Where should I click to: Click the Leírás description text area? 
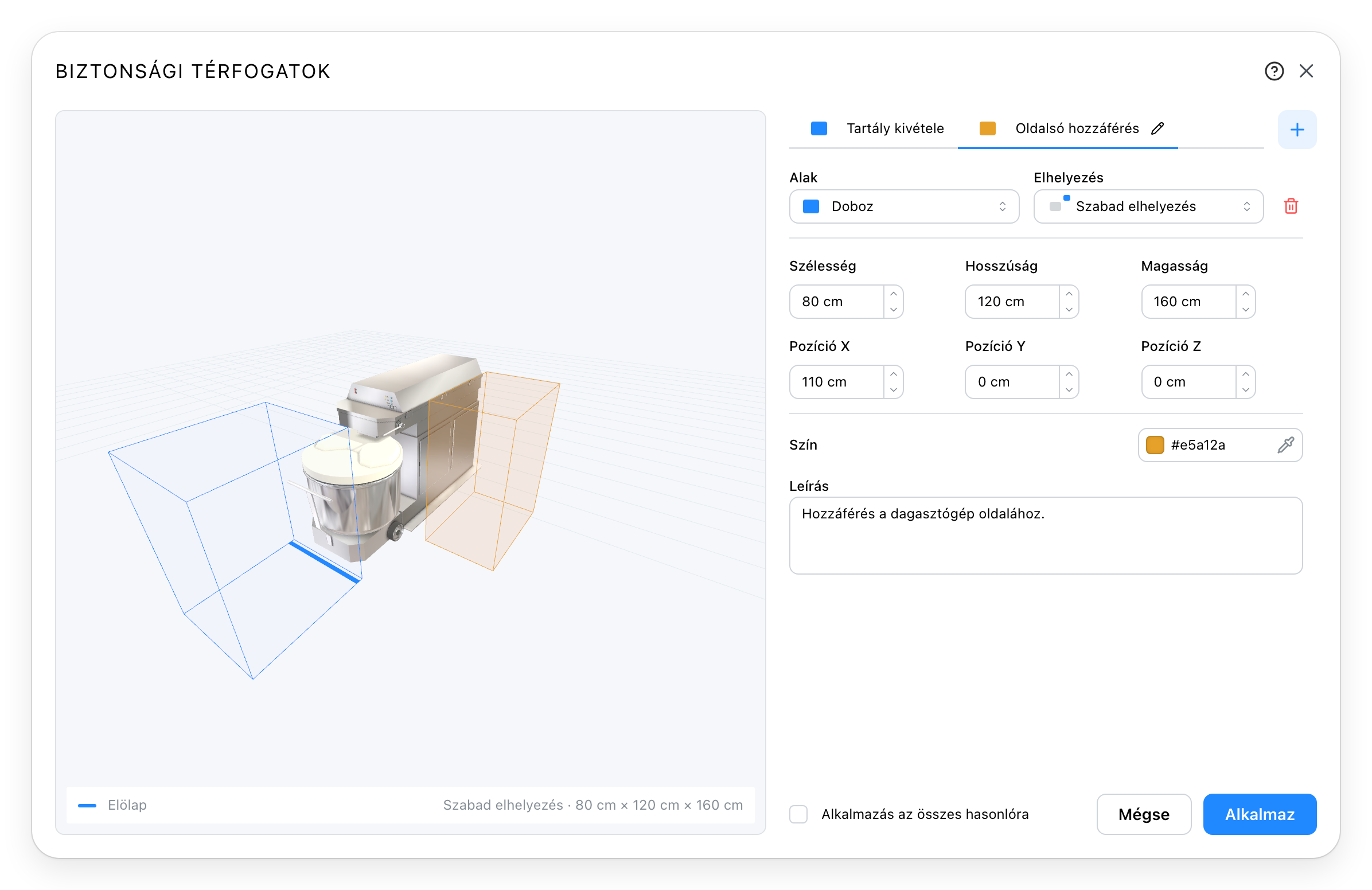pos(1046,536)
